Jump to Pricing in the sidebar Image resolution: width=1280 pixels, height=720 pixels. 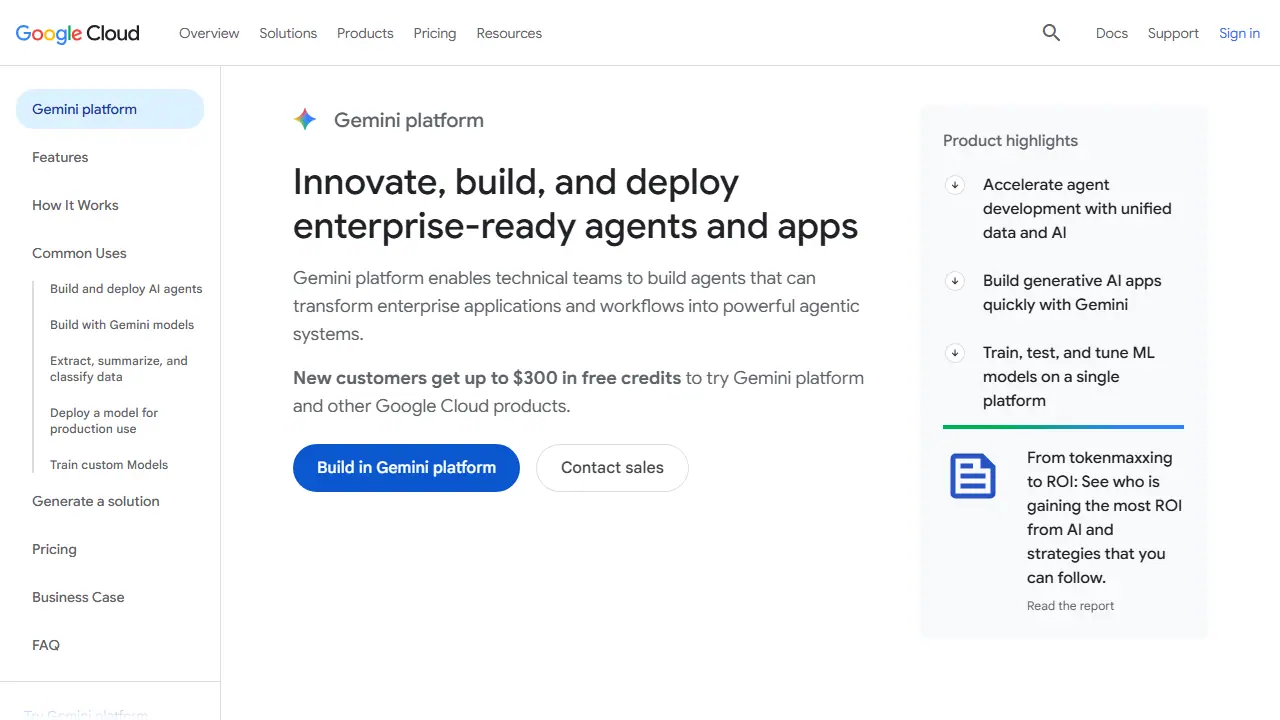pos(54,549)
